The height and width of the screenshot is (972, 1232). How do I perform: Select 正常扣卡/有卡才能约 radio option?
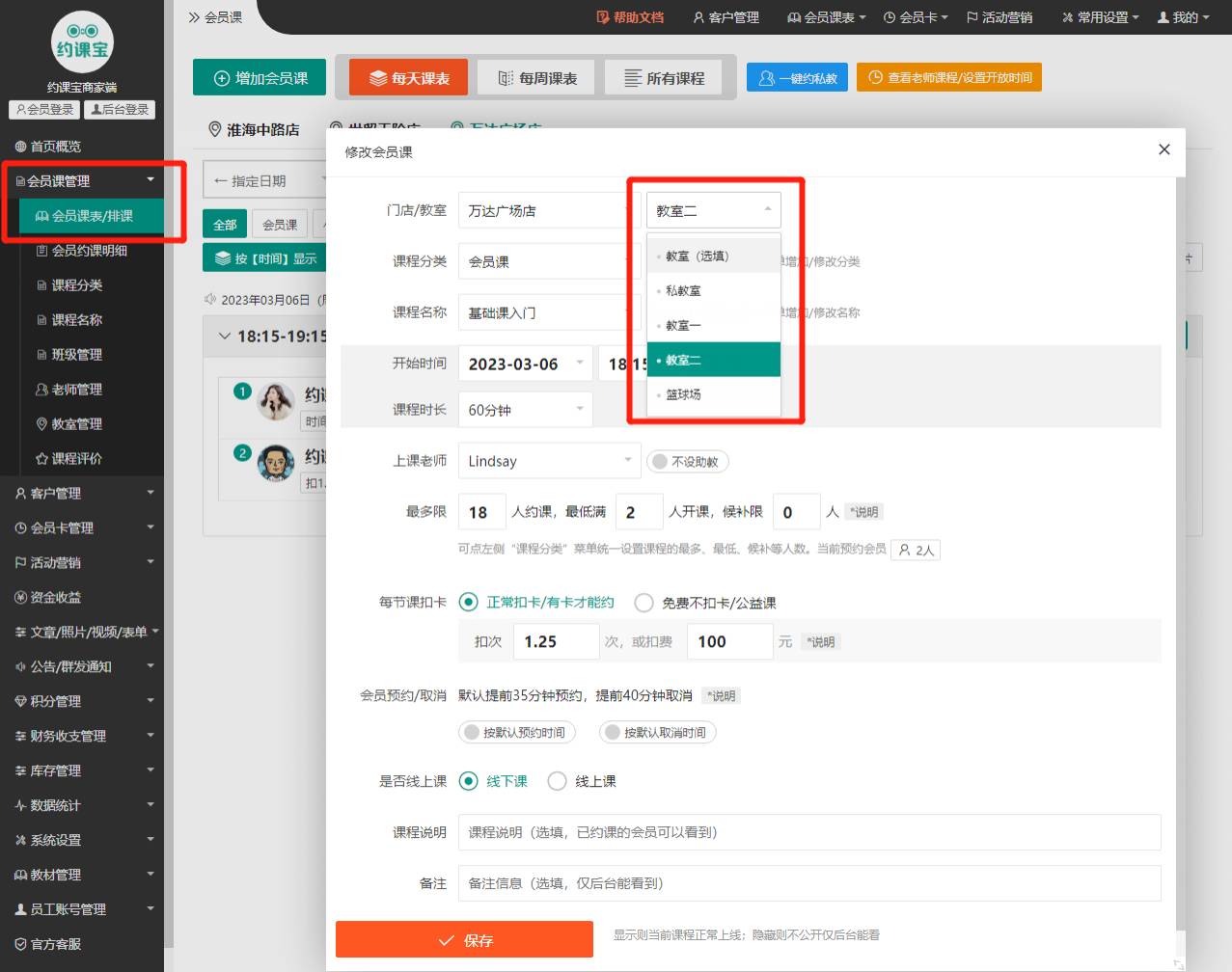[x=537, y=602]
